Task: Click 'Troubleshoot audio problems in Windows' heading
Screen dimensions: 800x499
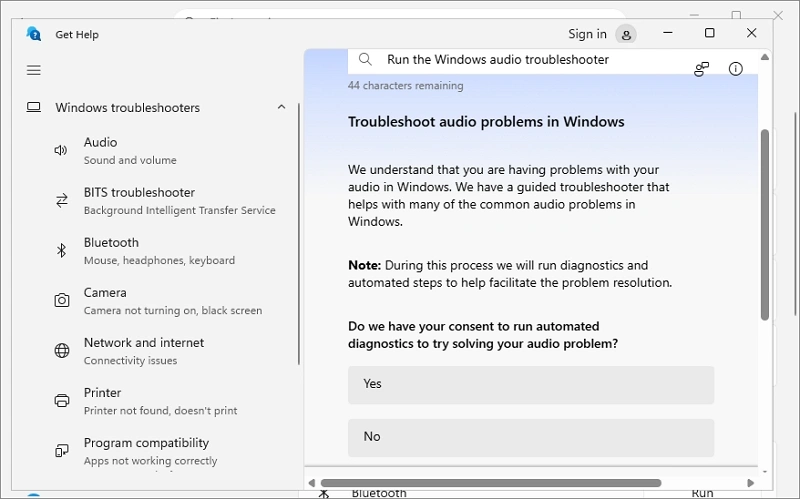Action: tap(486, 122)
